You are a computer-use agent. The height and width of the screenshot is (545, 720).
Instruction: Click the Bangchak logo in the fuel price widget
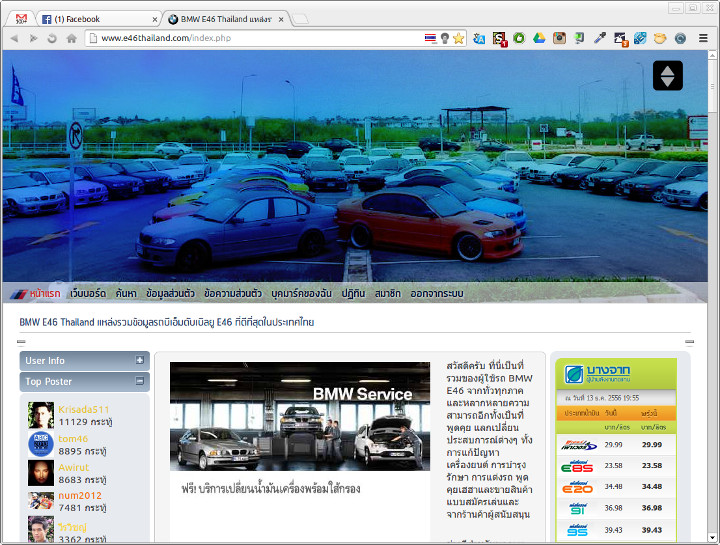coord(597,374)
